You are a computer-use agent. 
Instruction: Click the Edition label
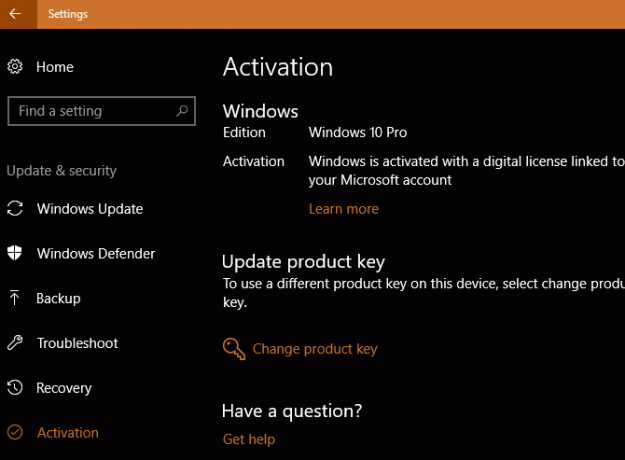coord(244,132)
